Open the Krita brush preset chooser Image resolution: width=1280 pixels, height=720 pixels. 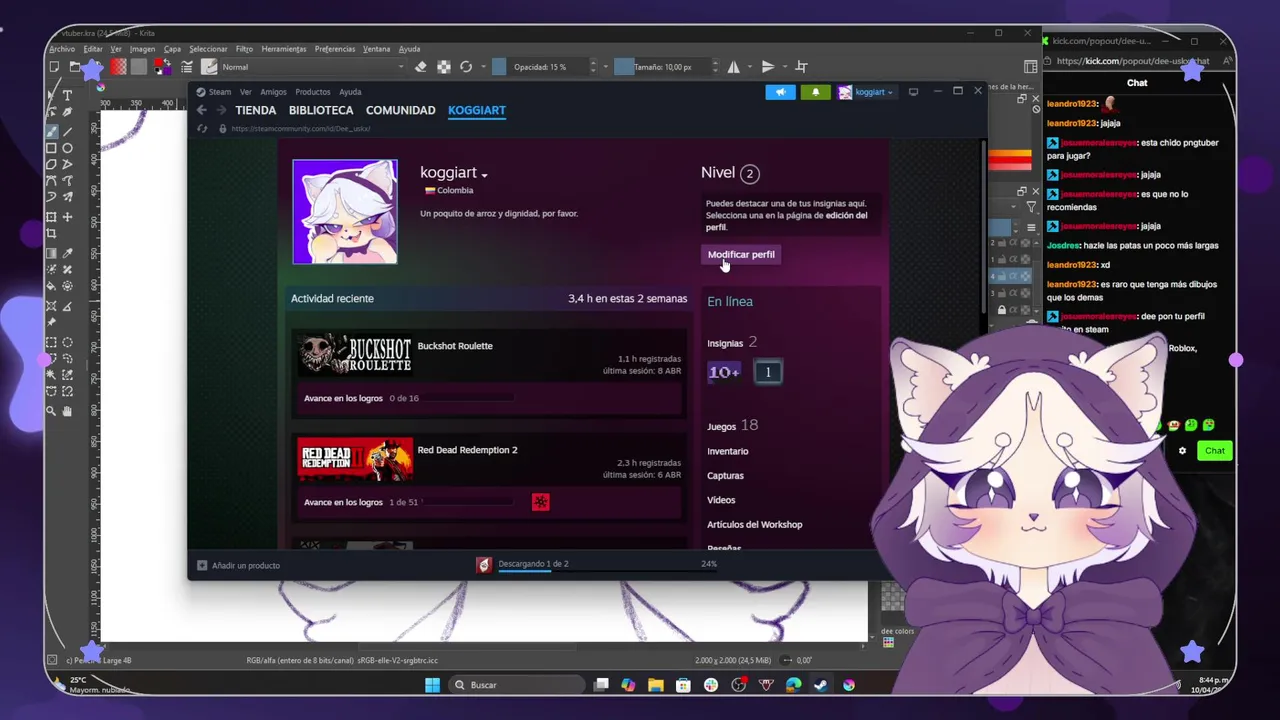[209, 67]
